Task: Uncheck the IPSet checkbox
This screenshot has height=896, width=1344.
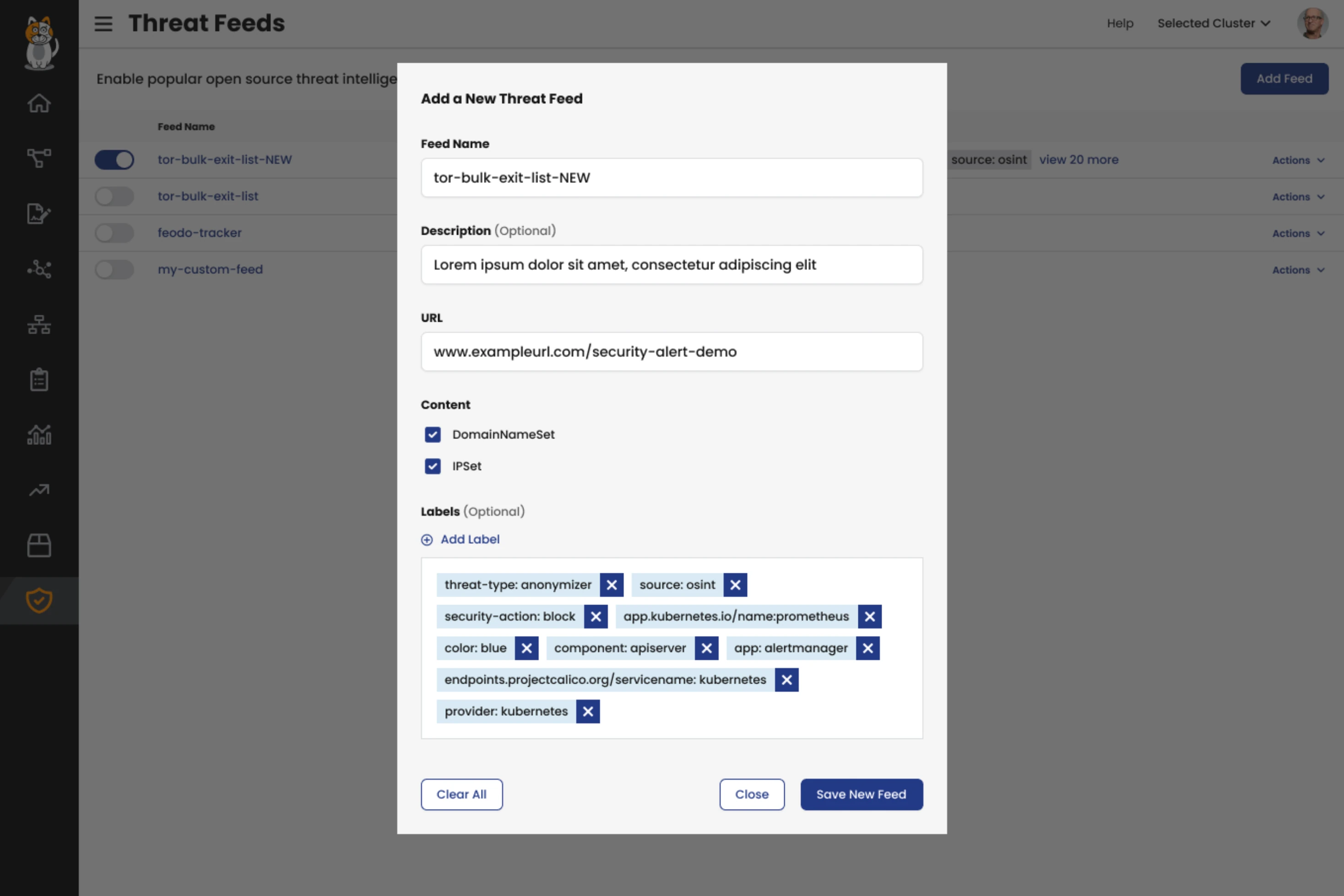Action: click(x=433, y=466)
